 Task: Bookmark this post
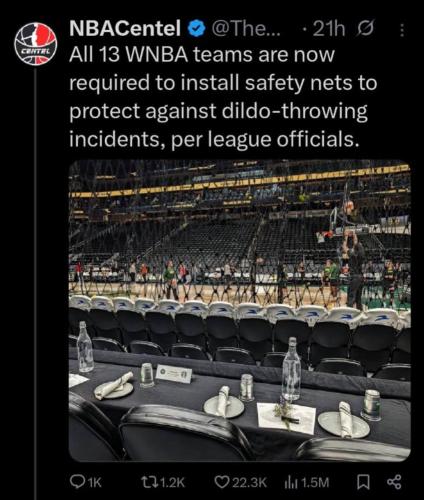tap(363, 482)
